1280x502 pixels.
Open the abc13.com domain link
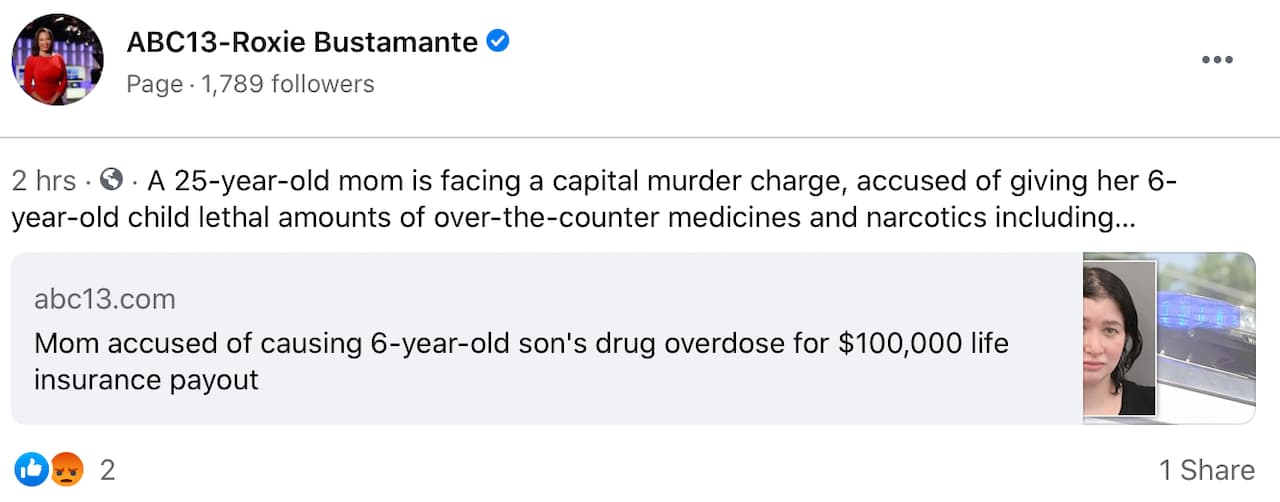pyautogui.click(x=104, y=299)
